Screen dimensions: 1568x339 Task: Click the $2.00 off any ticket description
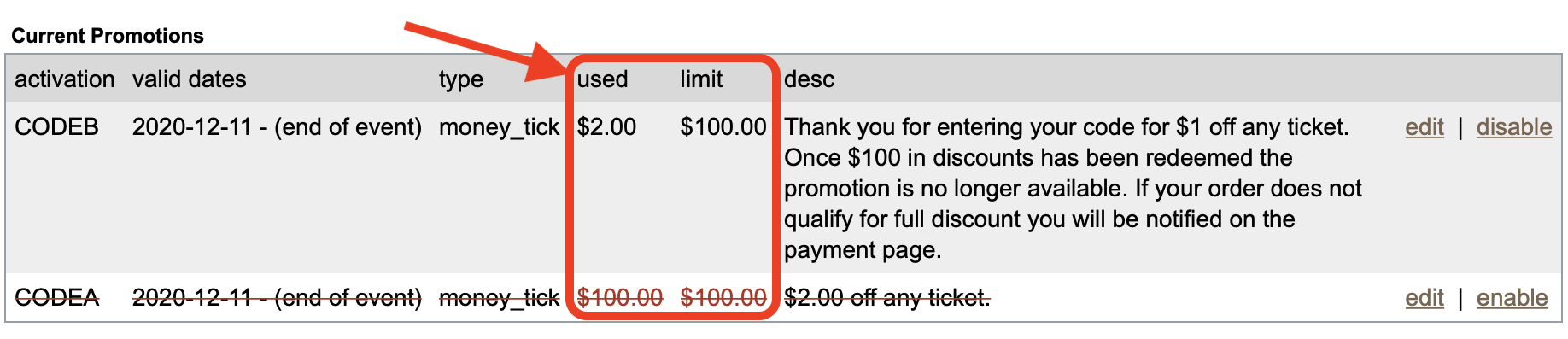tap(886, 298)
